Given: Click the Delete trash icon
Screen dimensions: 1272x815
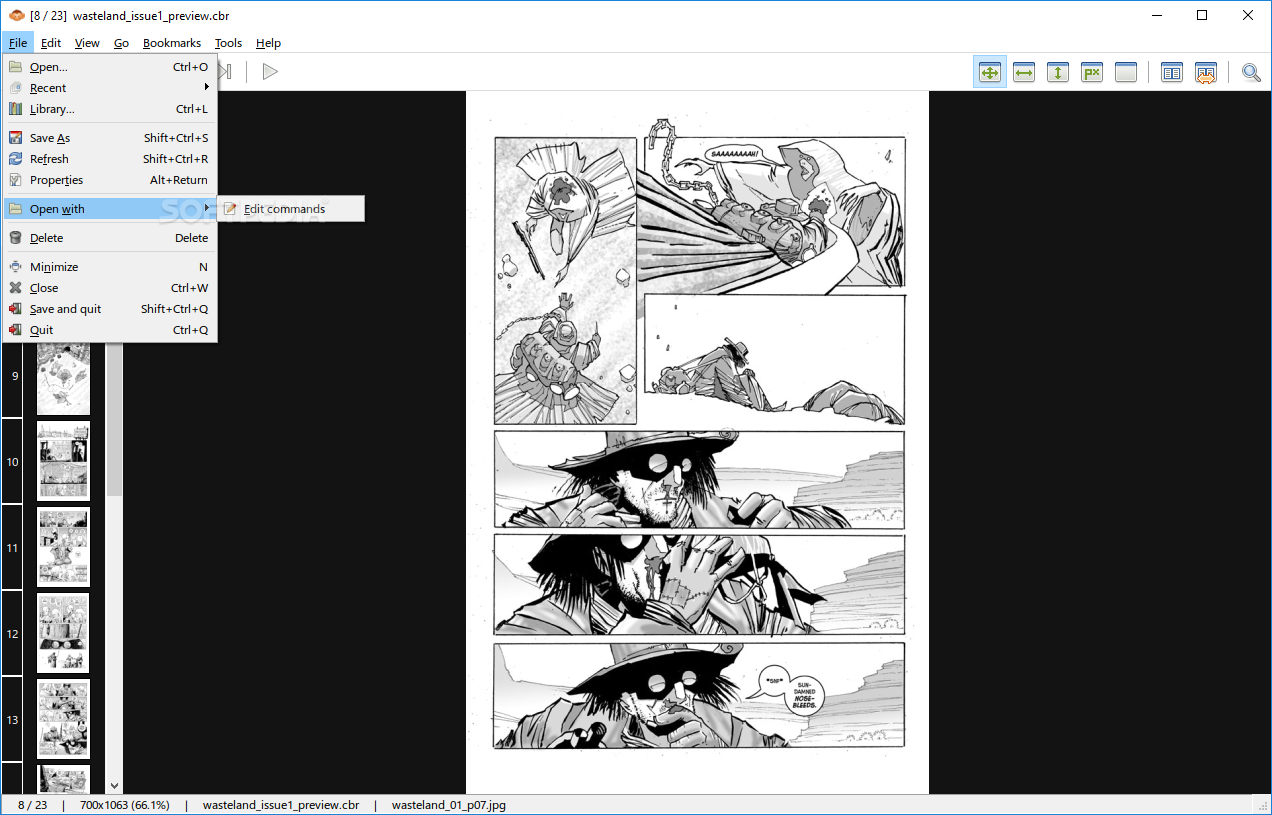Looking at the screenshot, I should [x=15, y=238].
